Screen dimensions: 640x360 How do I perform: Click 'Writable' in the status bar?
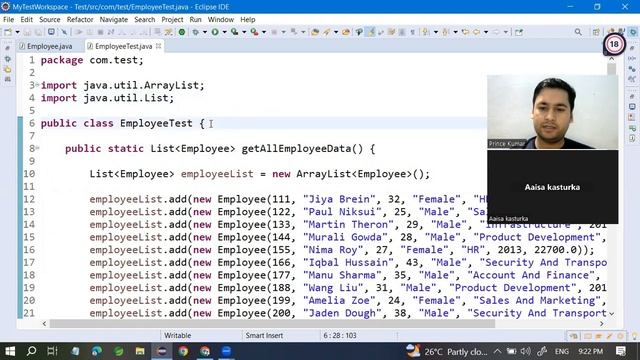click(178, 335)
